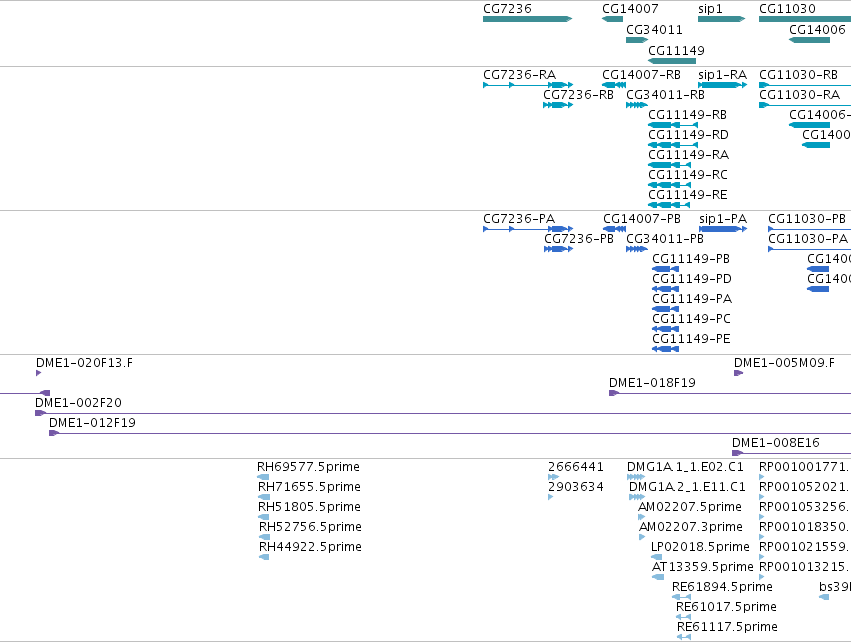Select the sip1-PA protein label
This screenshot has height=642, width=851.
(723, 219)
